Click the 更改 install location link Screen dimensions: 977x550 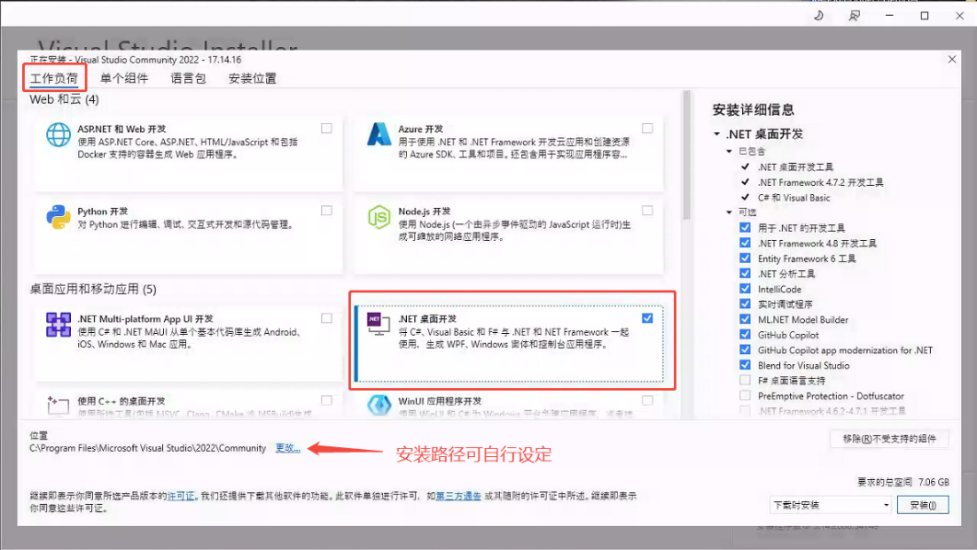click(287, 448)
